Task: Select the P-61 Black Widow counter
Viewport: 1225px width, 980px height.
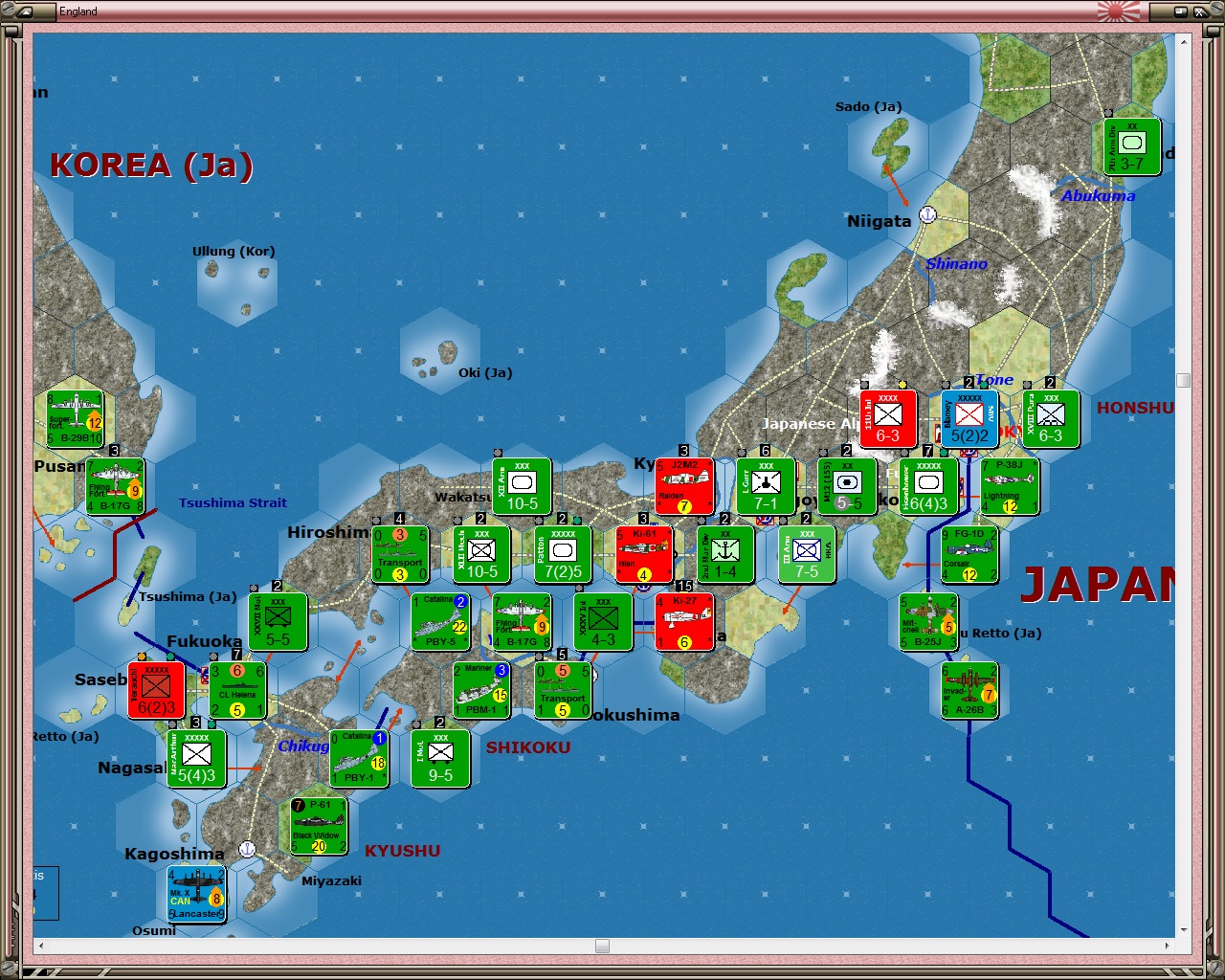Action: (x=319, y=826)
